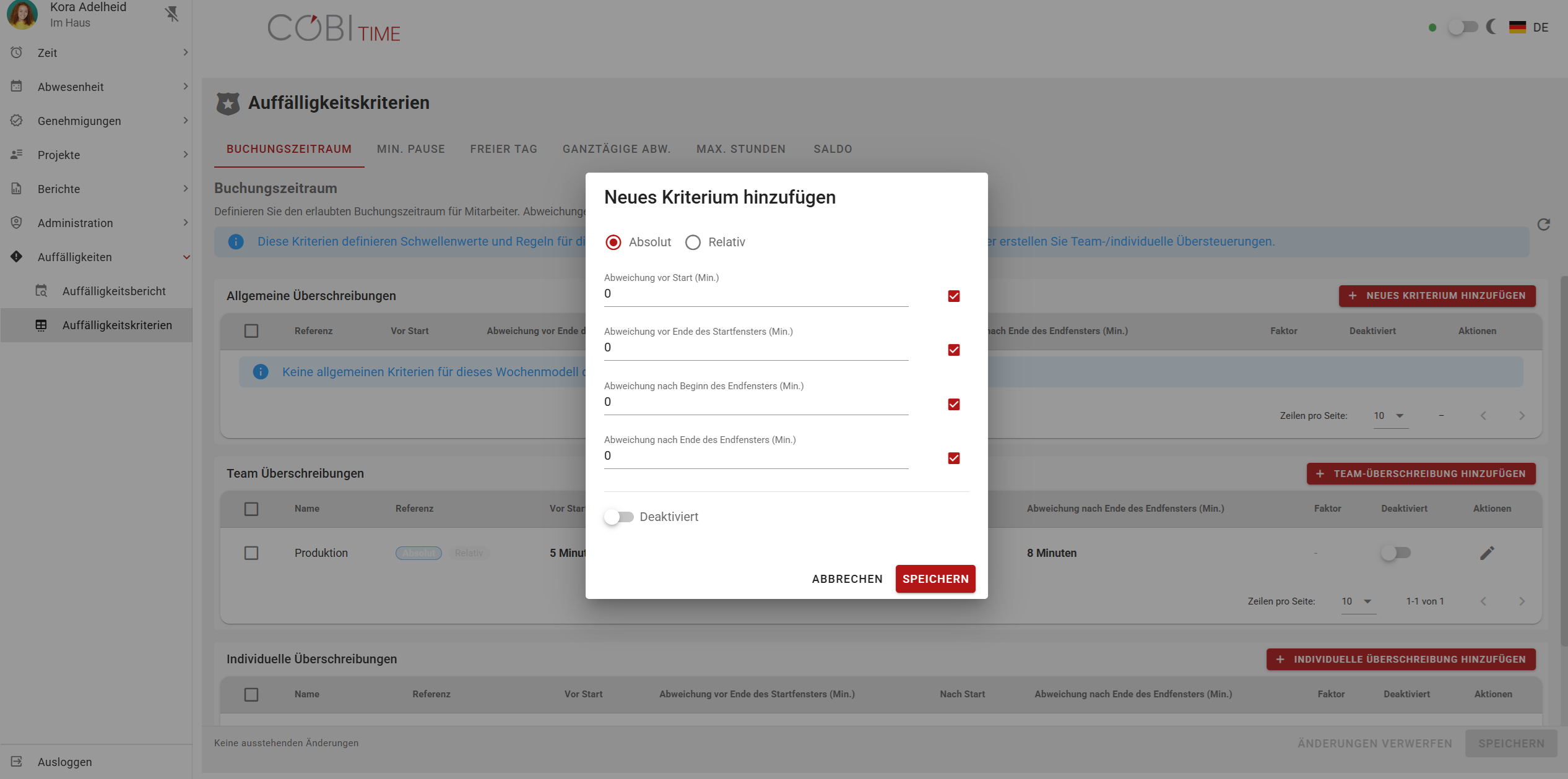Viewport: 1568px width, 779px height.
Task: Uncheck the Abweichung vor Ende des Startfensters checkbox
Action: click(954, 350)
